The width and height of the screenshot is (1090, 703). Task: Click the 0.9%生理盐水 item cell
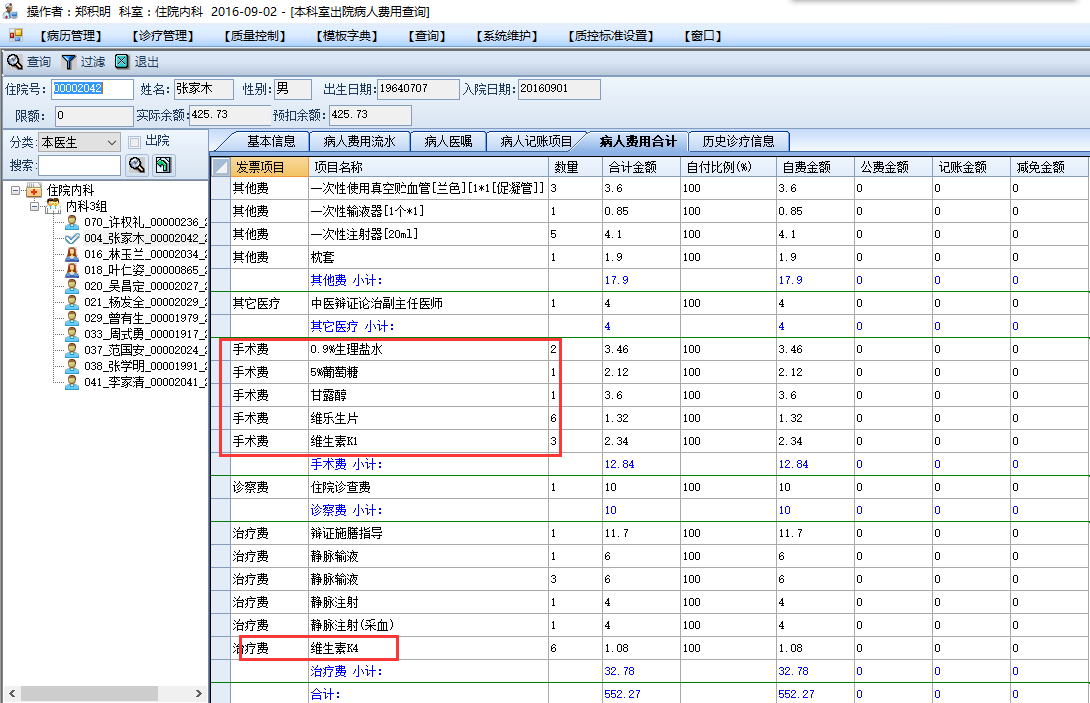(428, 349)
